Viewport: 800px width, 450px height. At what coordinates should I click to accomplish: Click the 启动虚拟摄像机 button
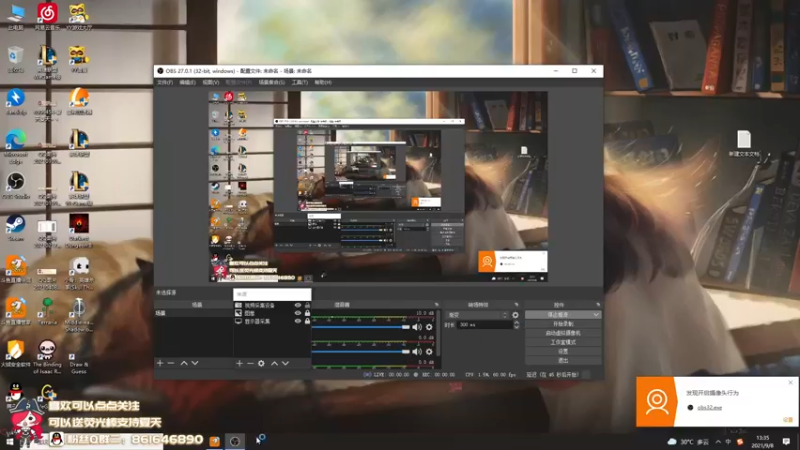coord(563,333)
